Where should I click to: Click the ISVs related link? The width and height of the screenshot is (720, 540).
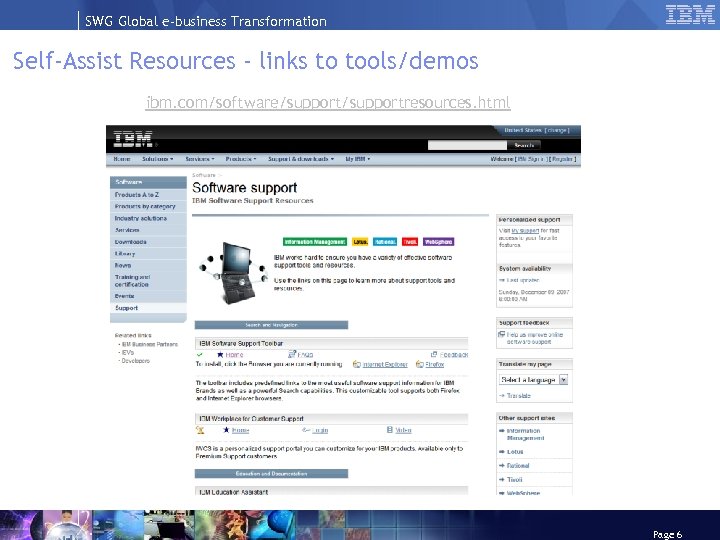(128, 352)
